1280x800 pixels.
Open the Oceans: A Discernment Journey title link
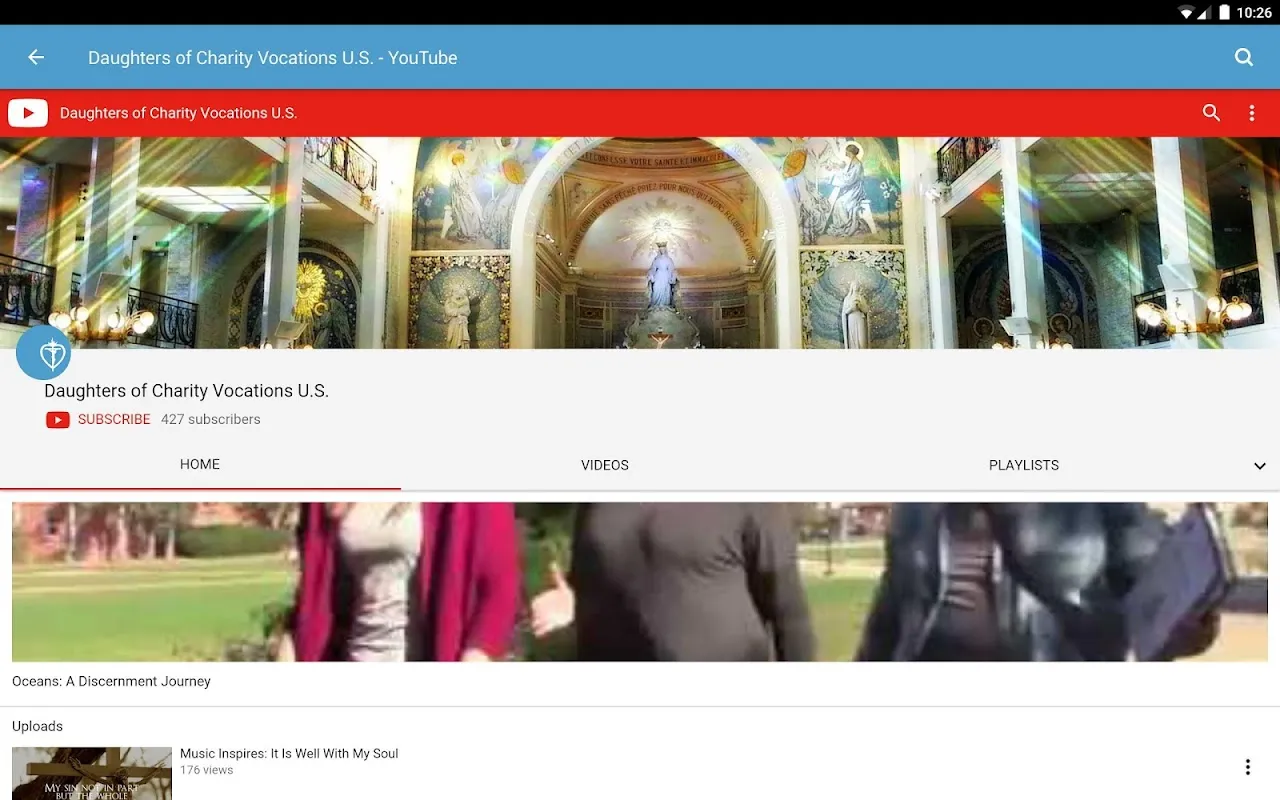click(111, 682)
